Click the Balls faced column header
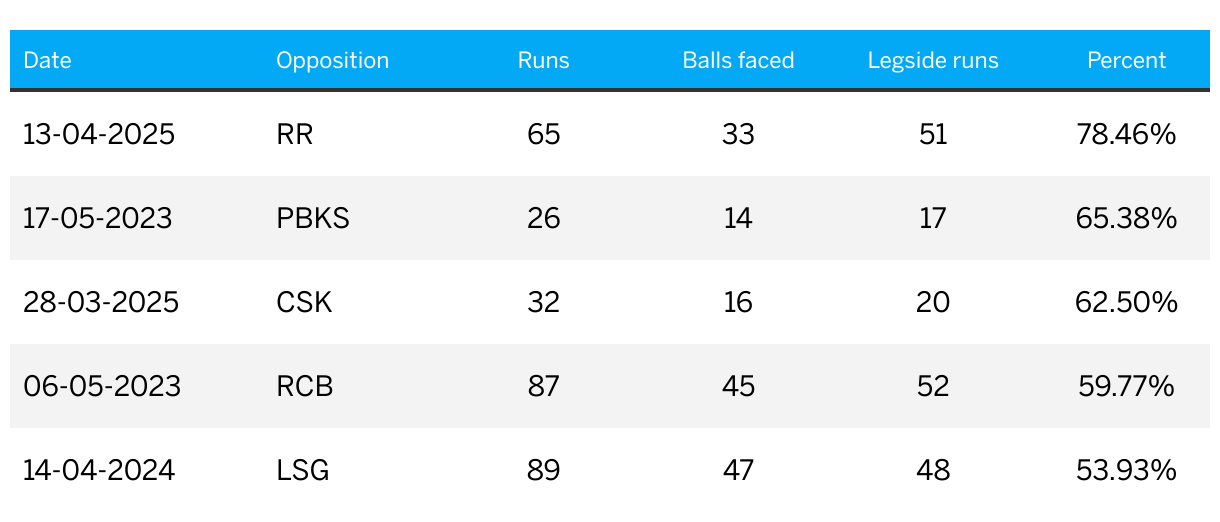 tap(738, 60)
